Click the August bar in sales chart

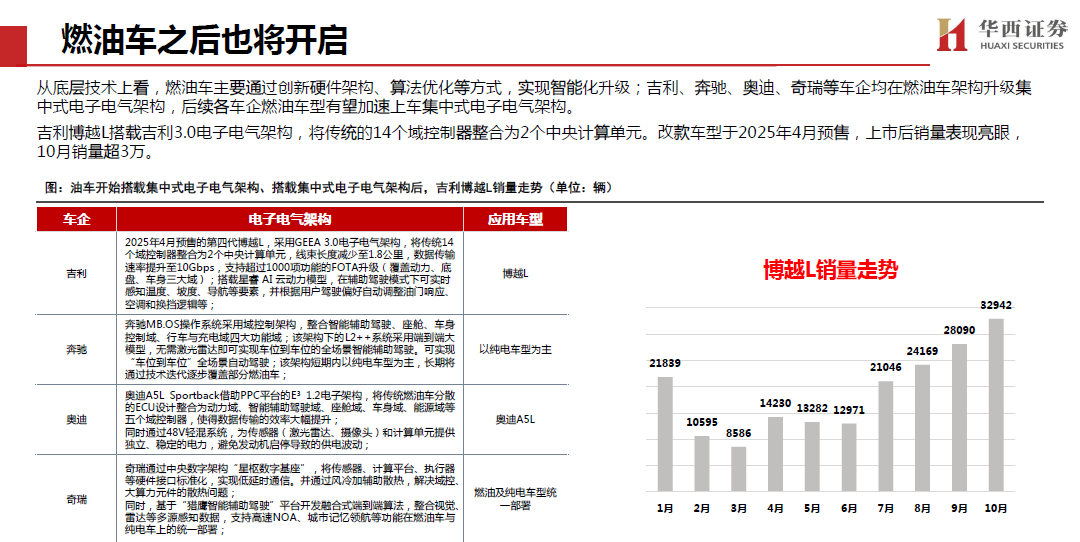[x=922, y=428]
